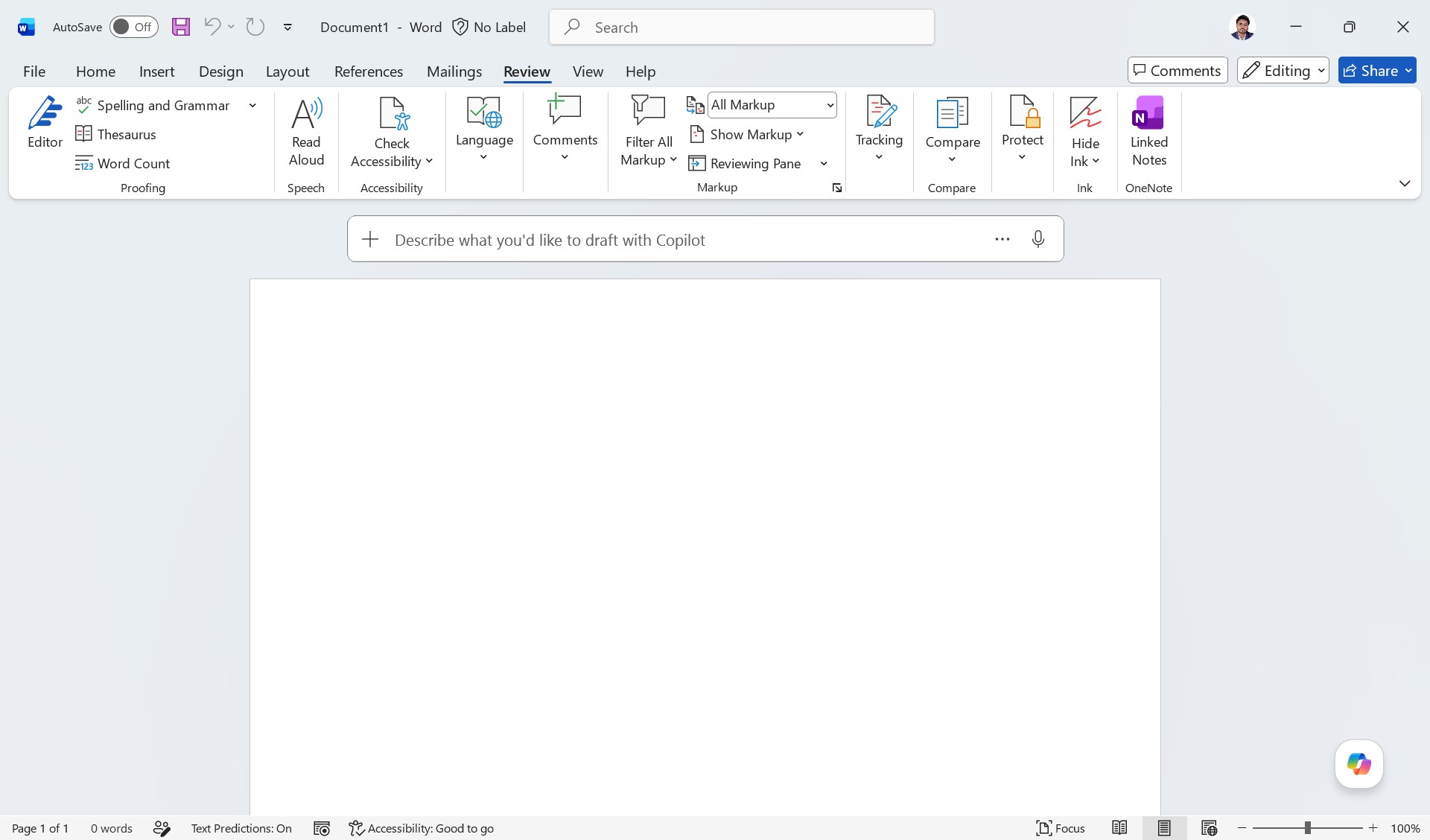Click the zoom in plus button
1430x840 pixels.
(1373, 828)
